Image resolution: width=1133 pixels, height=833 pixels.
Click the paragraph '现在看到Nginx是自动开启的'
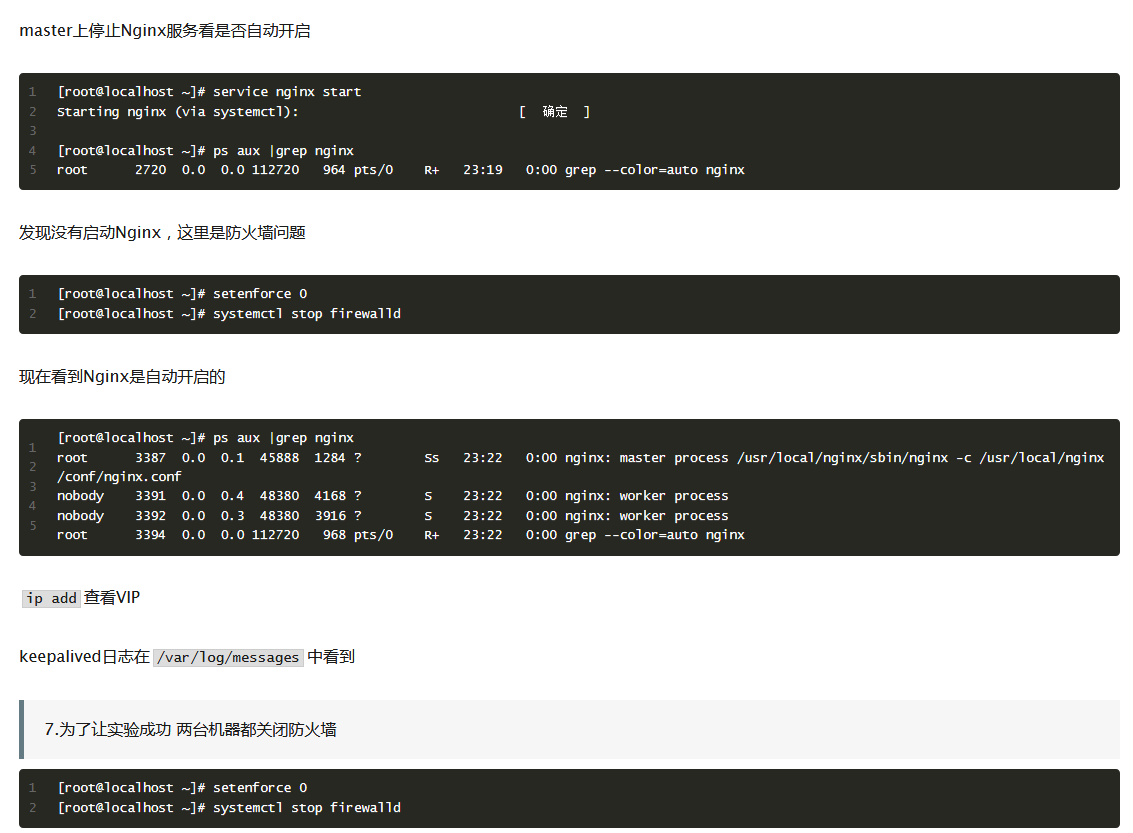tap(122, 376)
